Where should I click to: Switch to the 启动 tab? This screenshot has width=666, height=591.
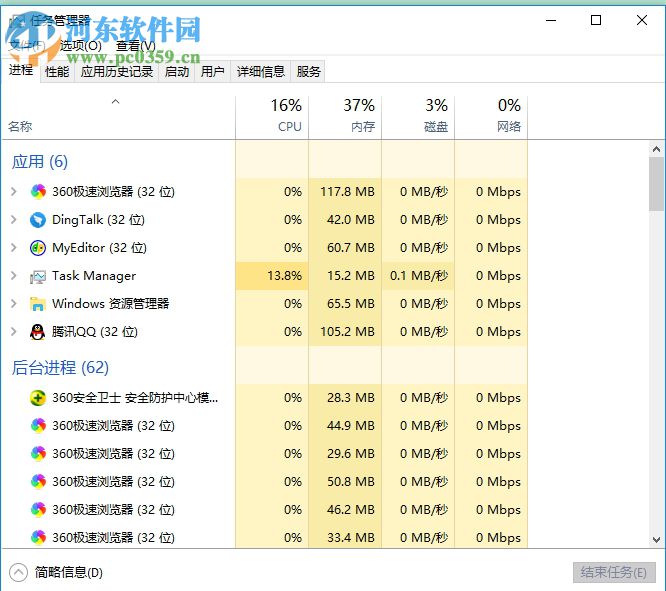[x=177, y=71]
